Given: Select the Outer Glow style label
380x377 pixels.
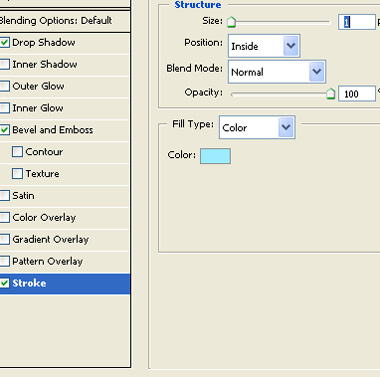Looking at the screenshot, I should 38,86.
